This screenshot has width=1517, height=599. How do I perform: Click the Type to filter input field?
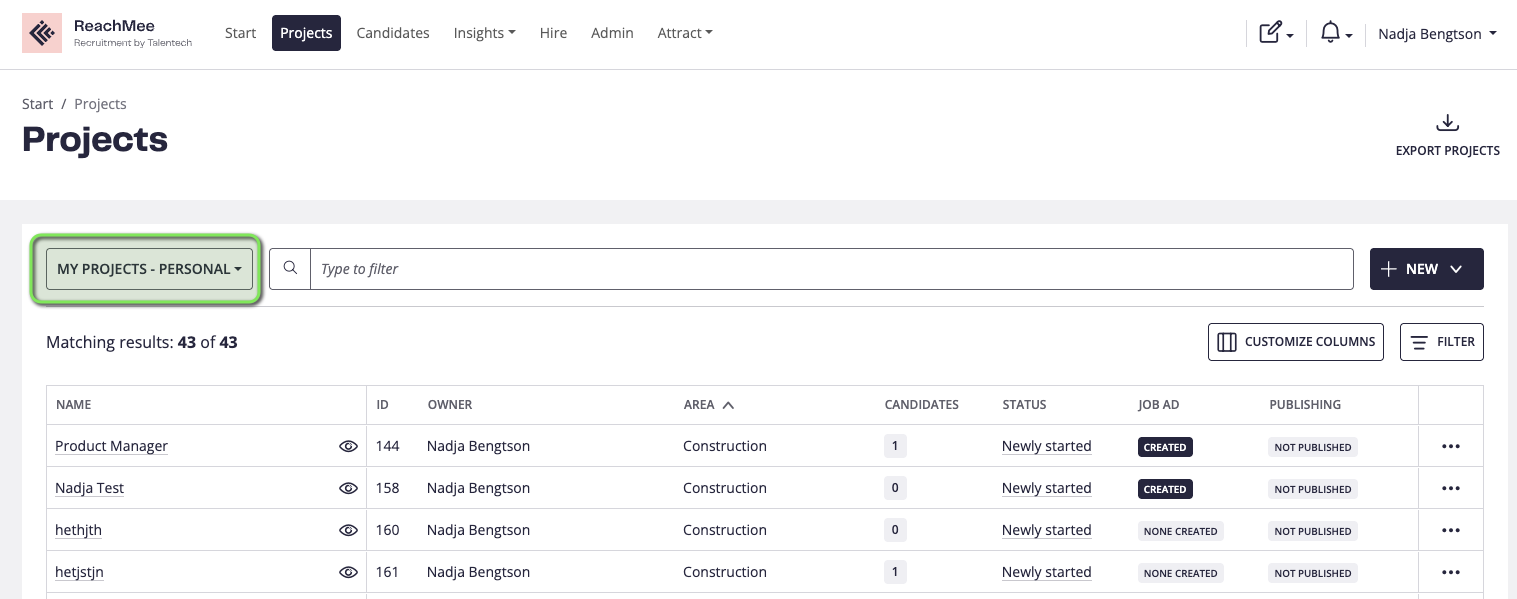coord(830,269)
